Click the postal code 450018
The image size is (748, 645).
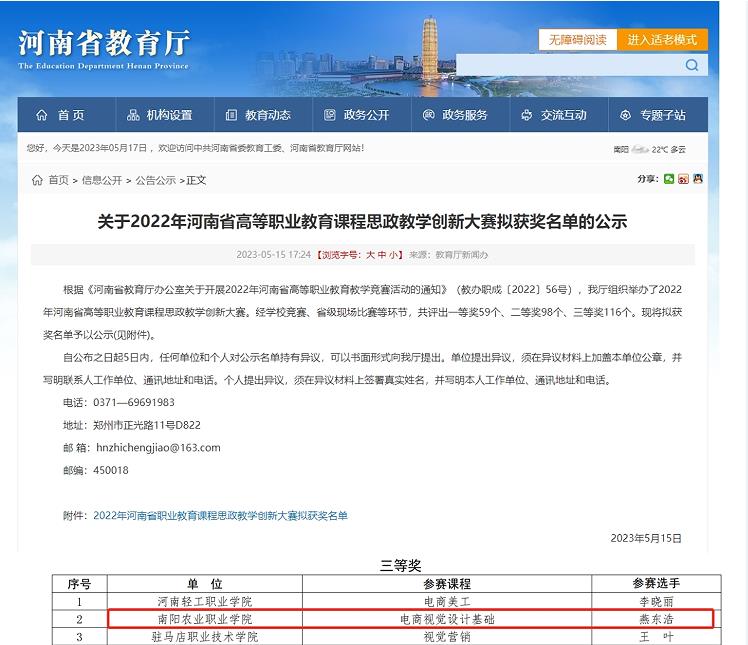[111, 470]
